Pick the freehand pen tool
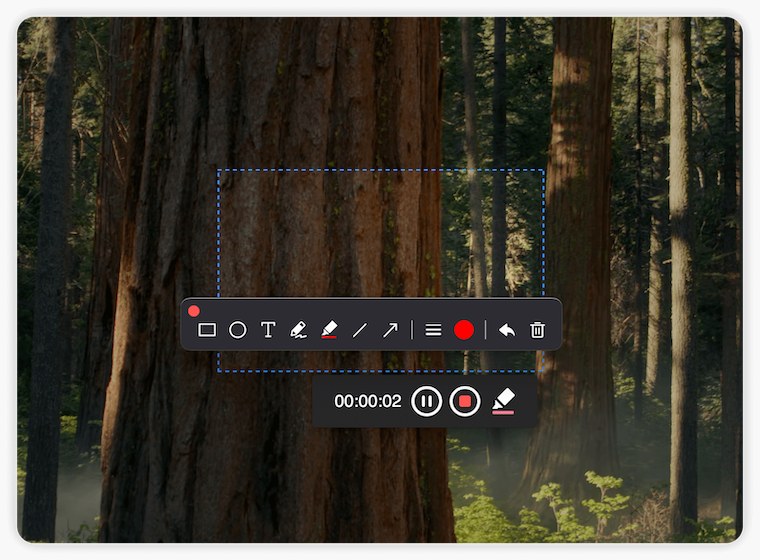Image resolution: width=760 pixels, height=560 pixels. tap(298, 330)
